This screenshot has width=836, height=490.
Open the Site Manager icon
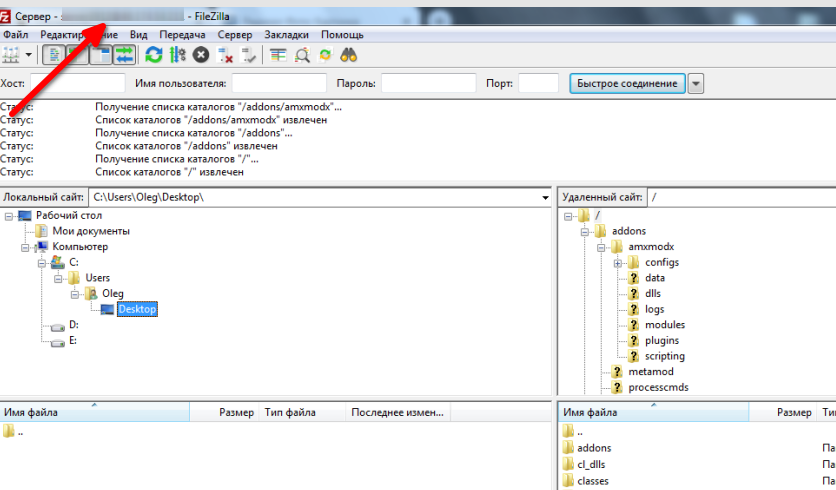(x=11, y=55)
